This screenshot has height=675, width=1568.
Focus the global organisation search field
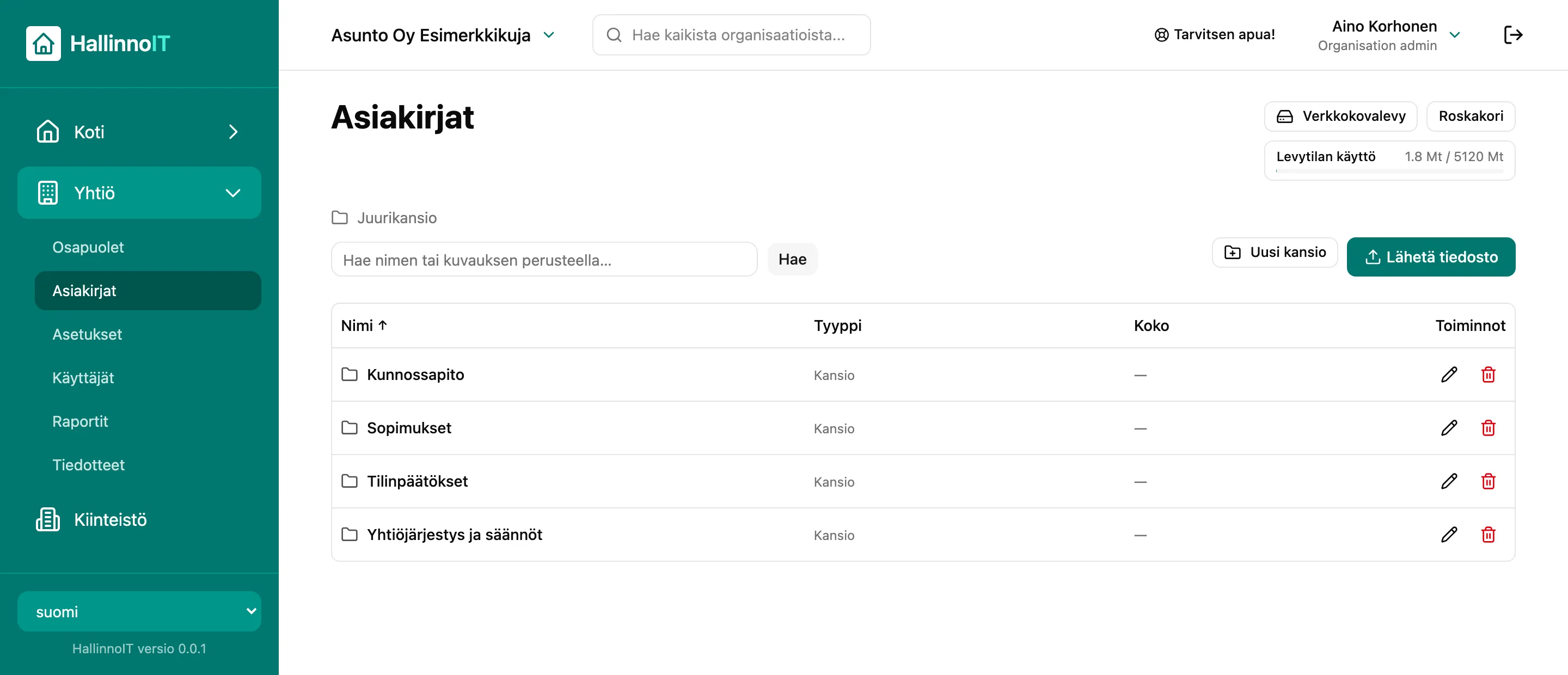[731, 35]
